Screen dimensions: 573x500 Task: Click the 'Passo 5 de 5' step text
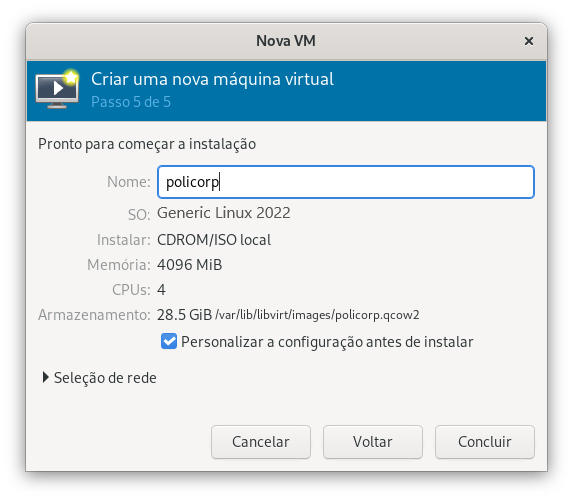tap(131, 102)
